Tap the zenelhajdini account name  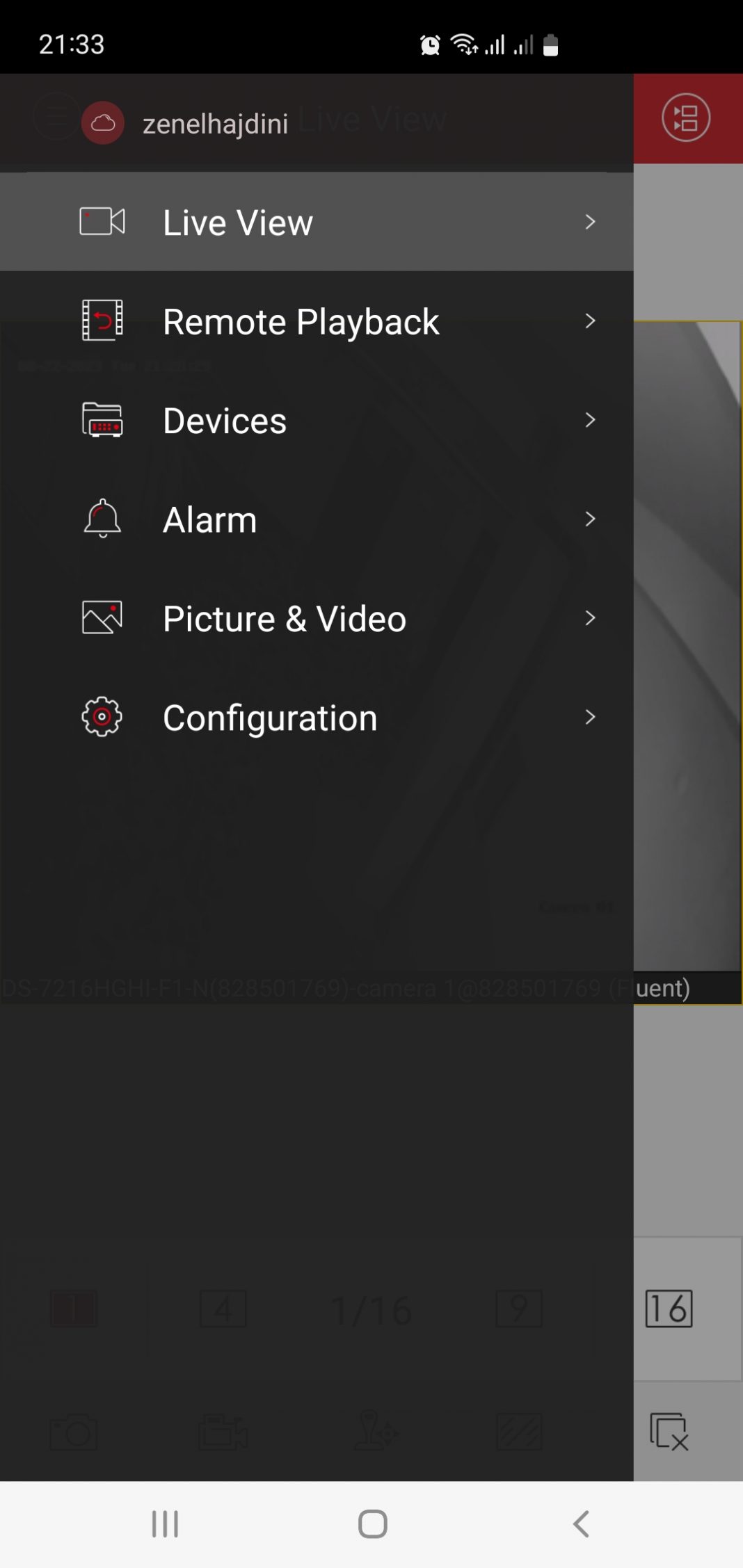pyautogui.click(x=215, y=124)
